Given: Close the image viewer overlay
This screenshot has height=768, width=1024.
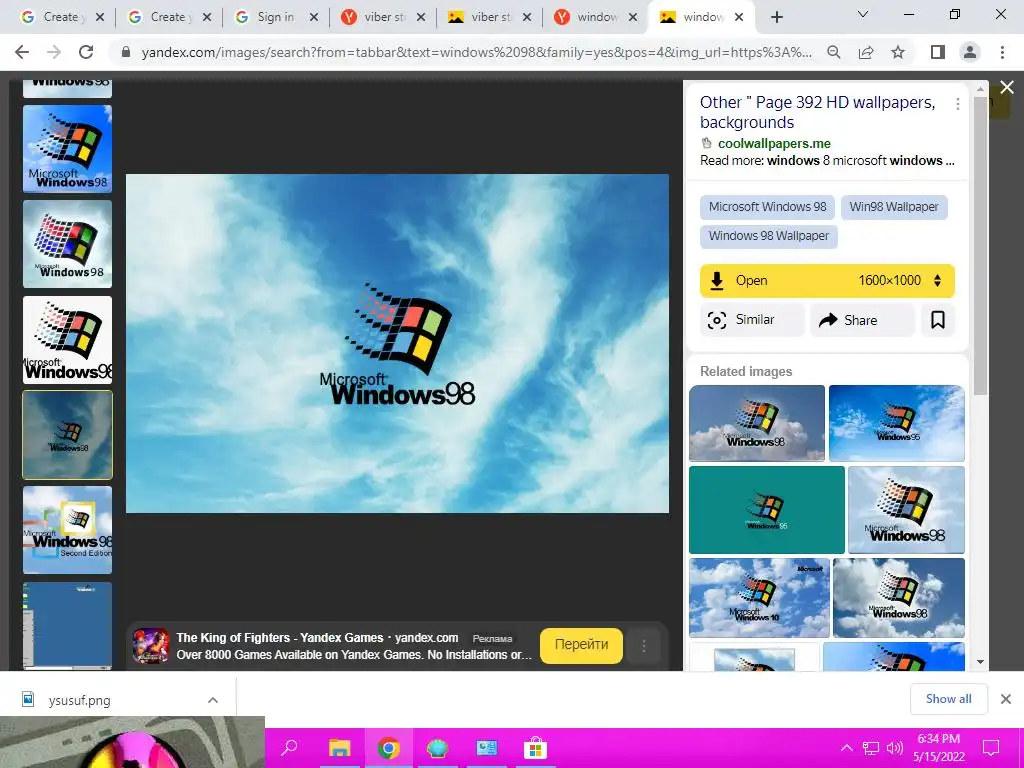Looking at the screenshot, I should coord(1006,88).
